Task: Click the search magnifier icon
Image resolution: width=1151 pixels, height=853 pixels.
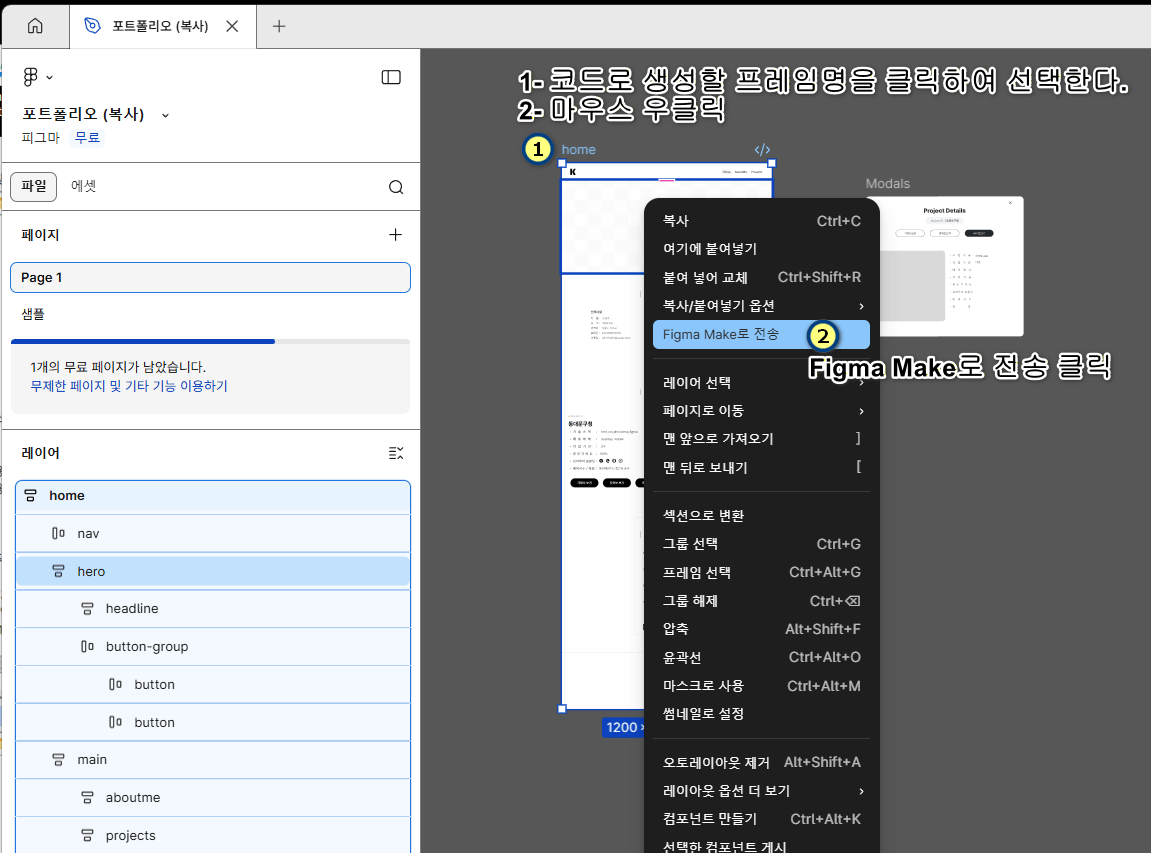Action: pyautogui.click(x=396, y=187)
